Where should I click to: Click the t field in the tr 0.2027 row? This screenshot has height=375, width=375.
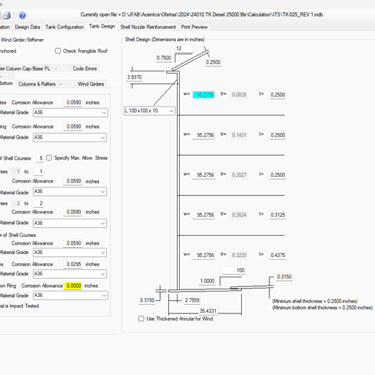tap(278, 175)
